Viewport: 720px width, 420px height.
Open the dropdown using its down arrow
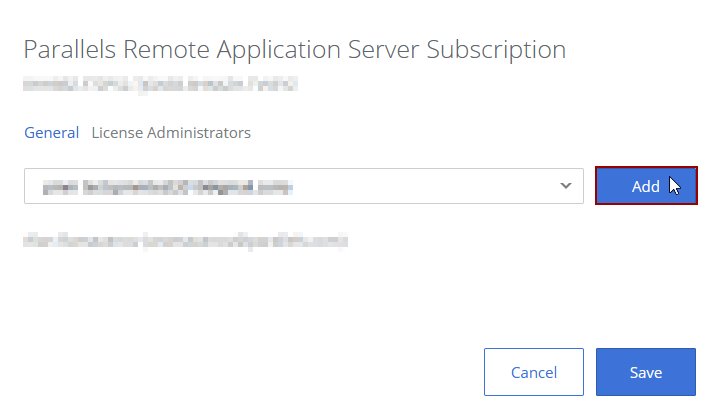(566, 186)
